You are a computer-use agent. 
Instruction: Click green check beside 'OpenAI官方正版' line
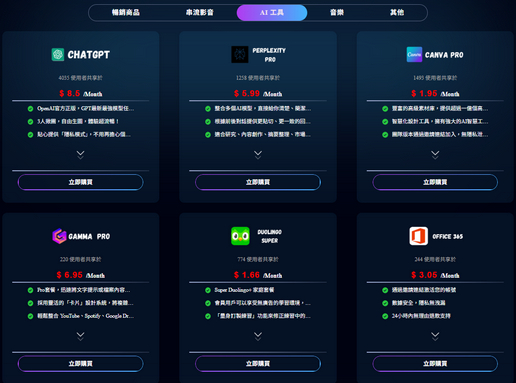(30, 109)
